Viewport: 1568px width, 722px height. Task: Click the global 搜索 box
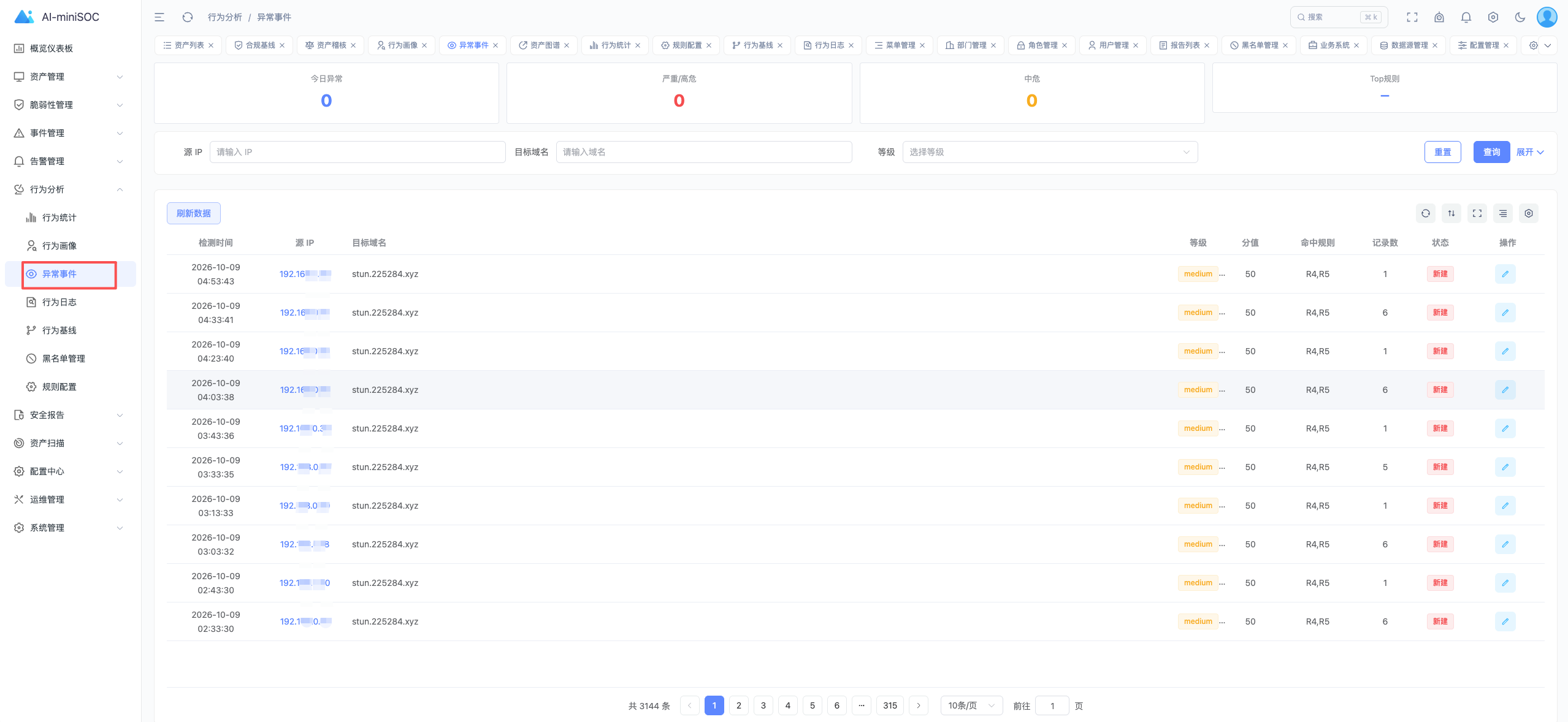1339,17
